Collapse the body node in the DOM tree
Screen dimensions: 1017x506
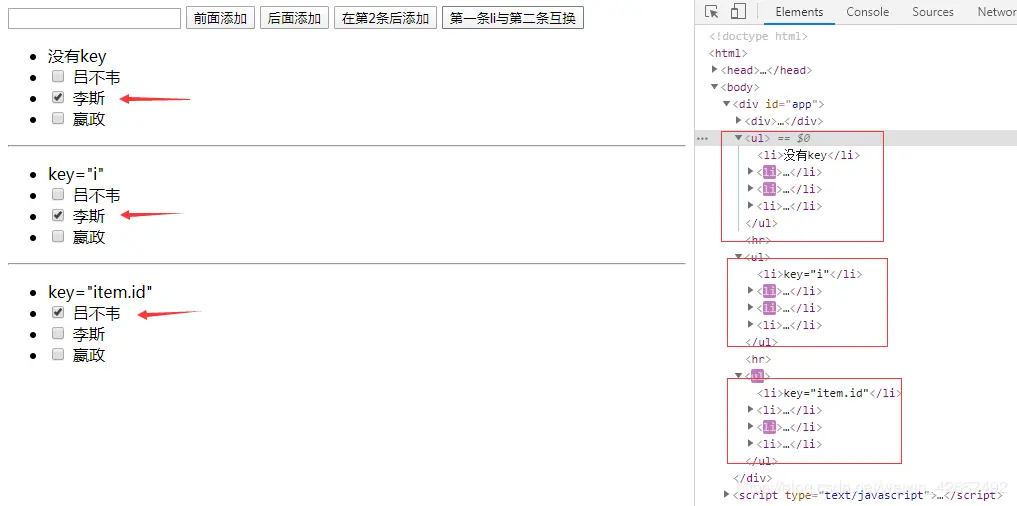[715, 87]
